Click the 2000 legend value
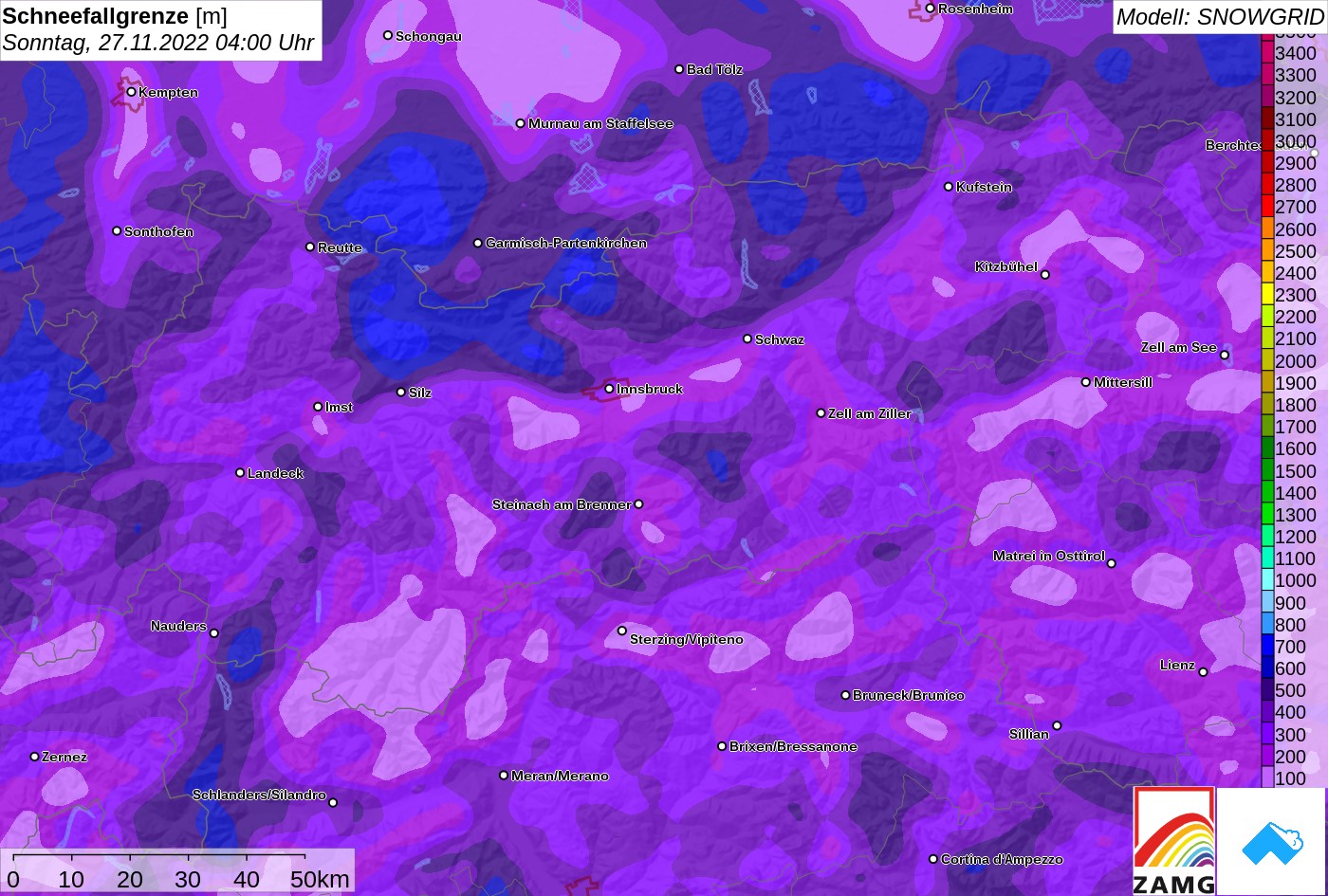This screenshot has height=896, width=1328. coord(1296,361)
